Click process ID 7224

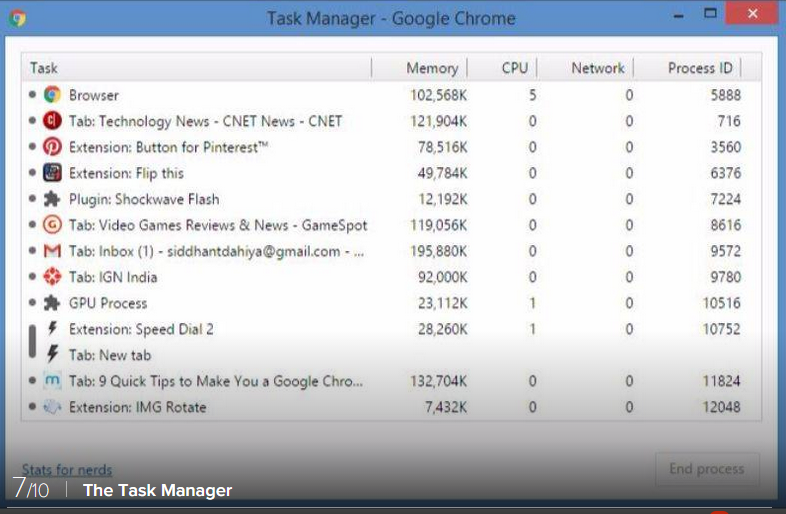[x=725, y=199]
